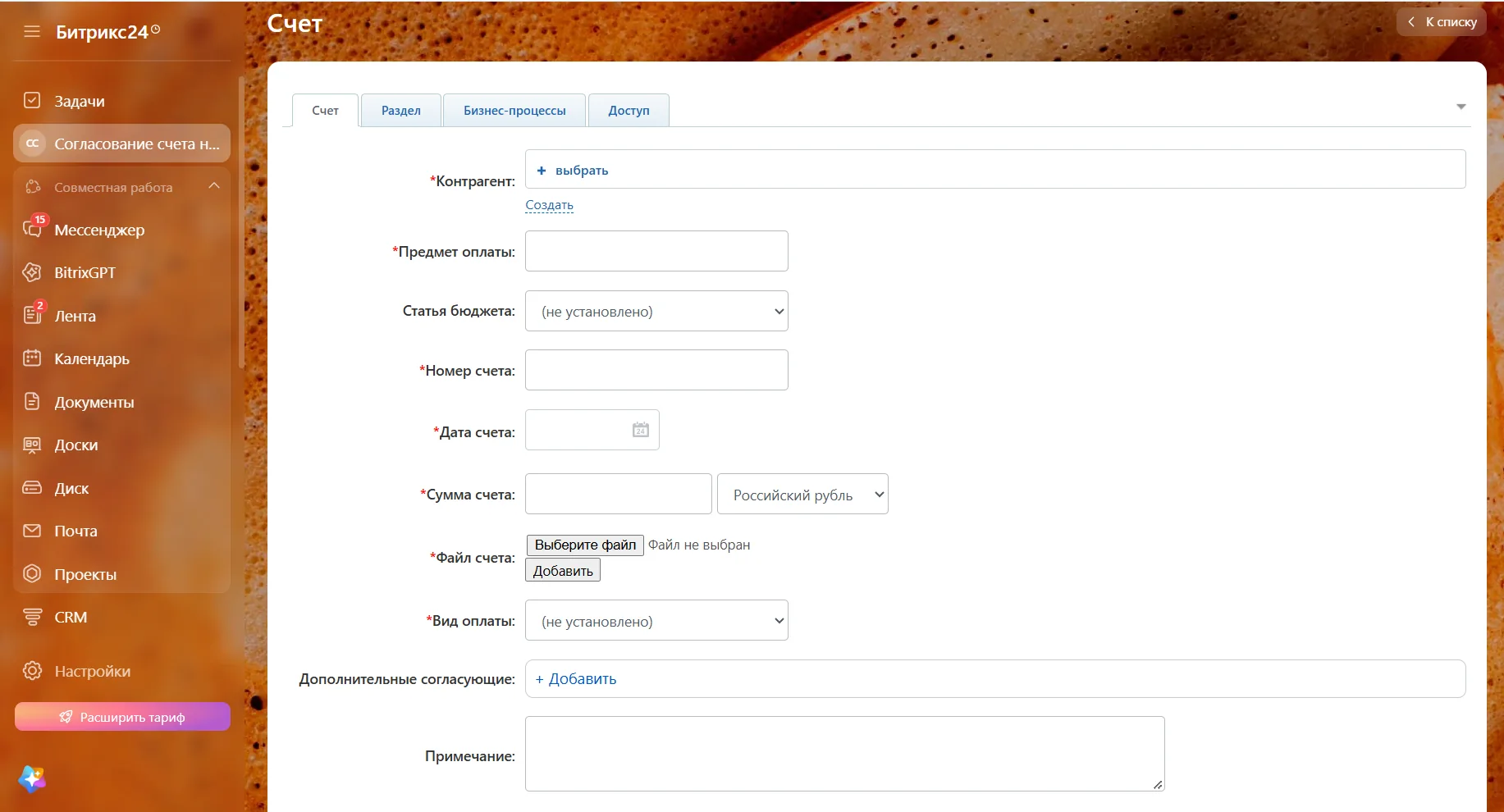Open Messenger icon with 15 badge
The height and width of the screenshot is (812, 1504).
pyautogui.click(x=33, y=229)
